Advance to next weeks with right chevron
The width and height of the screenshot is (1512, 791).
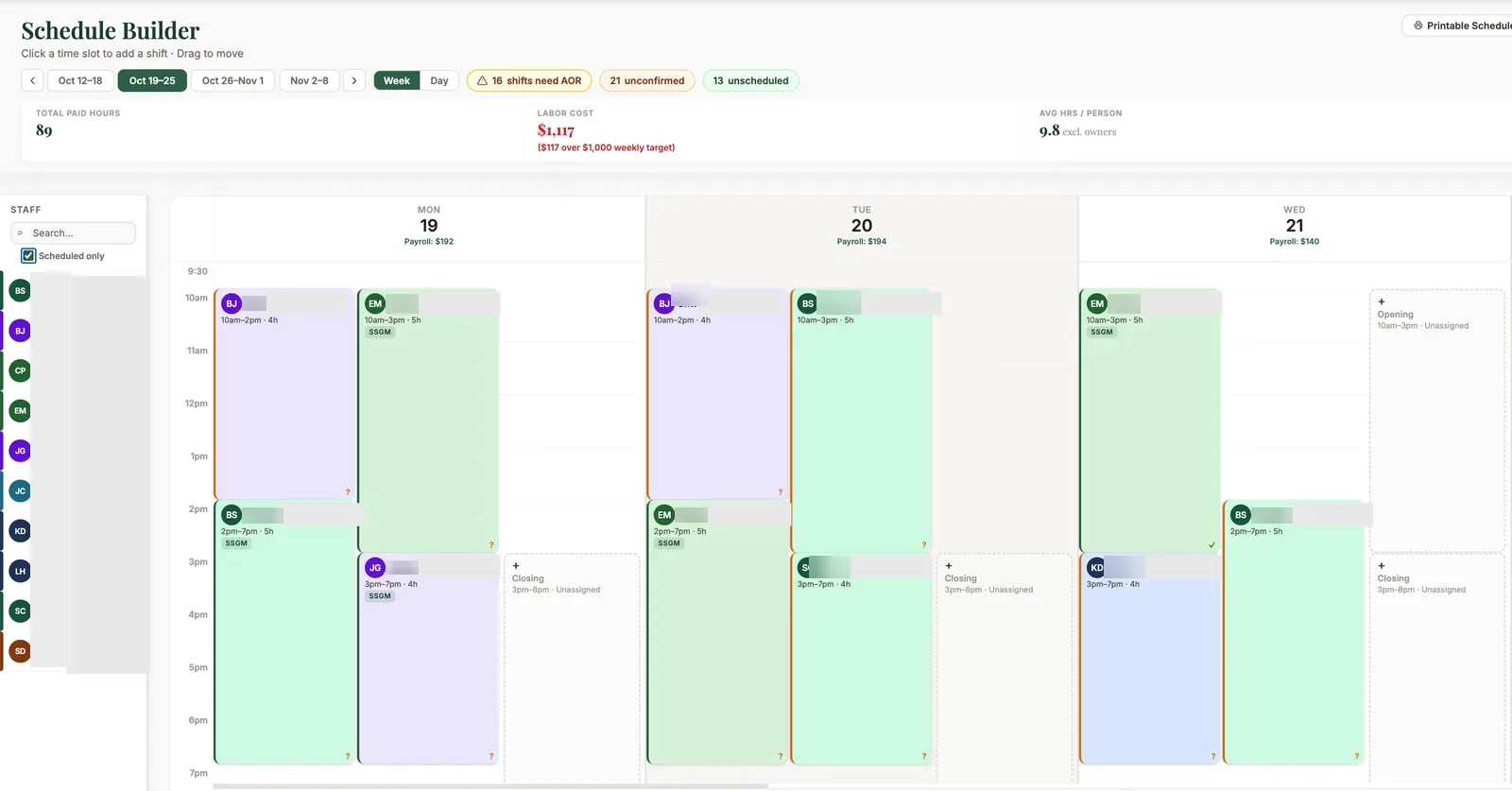(354, 80)
